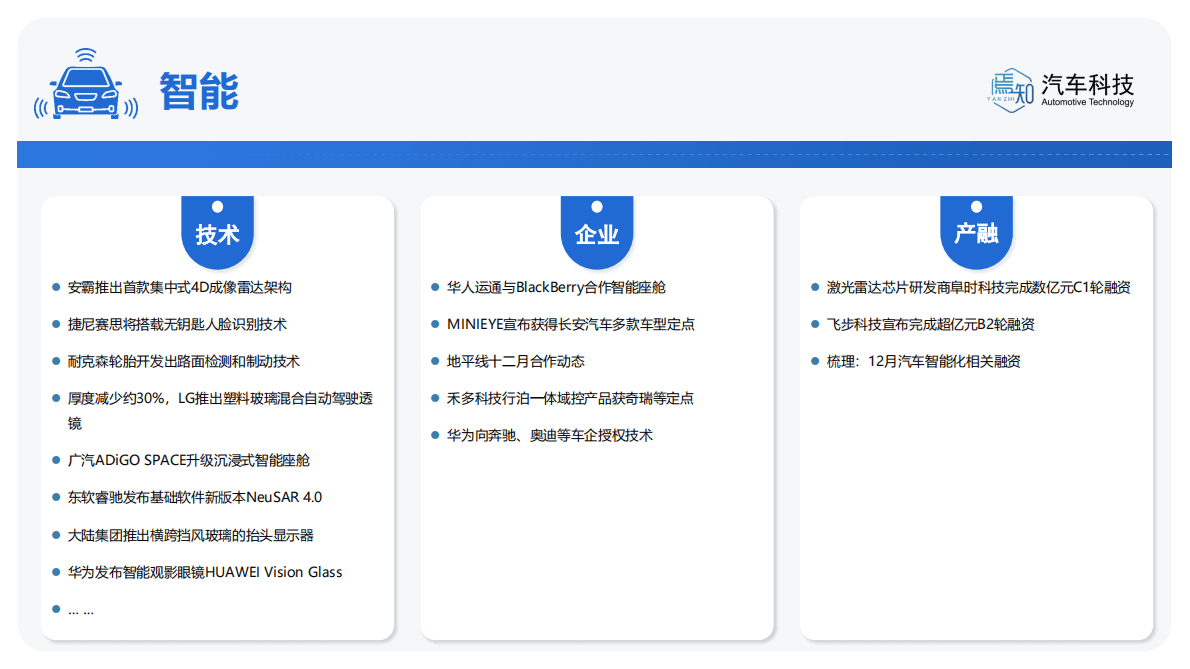Open 东软睿驰 NeuSAR 4.0 article

click(x=194, y=498)
